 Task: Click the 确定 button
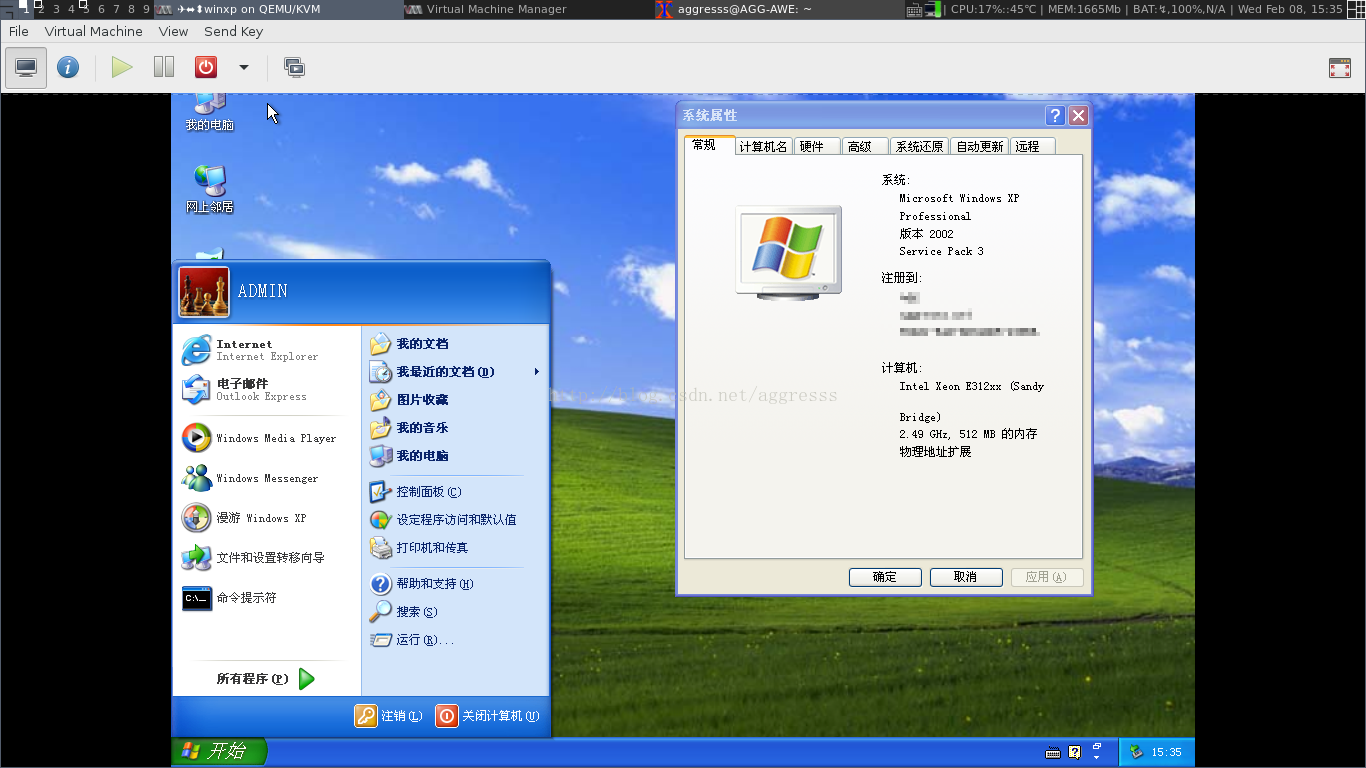pos(885,577)
